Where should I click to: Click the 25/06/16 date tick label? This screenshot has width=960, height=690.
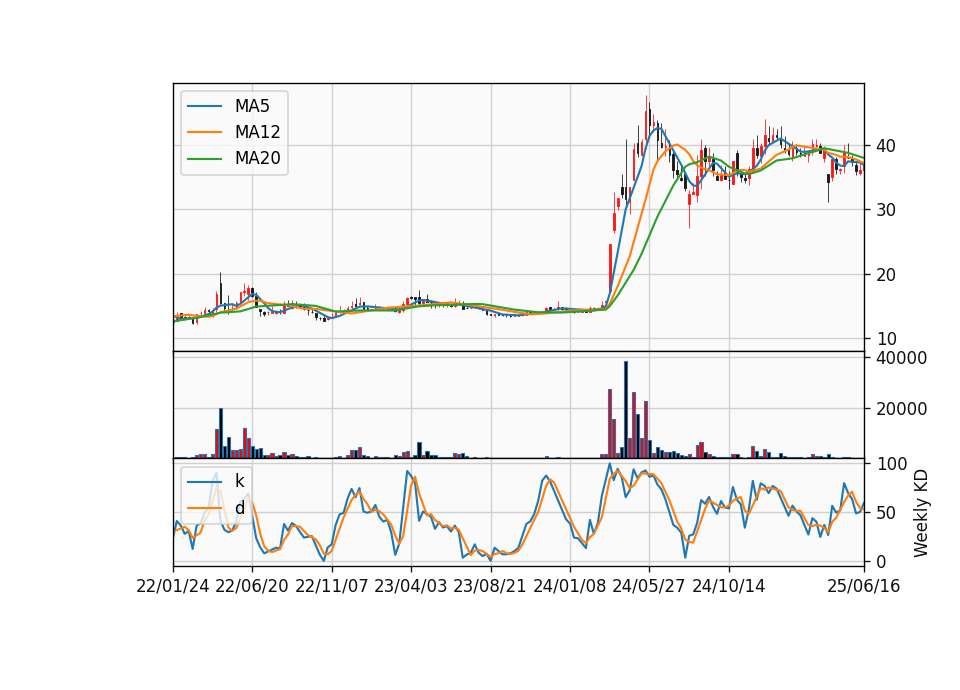(864, 586)
